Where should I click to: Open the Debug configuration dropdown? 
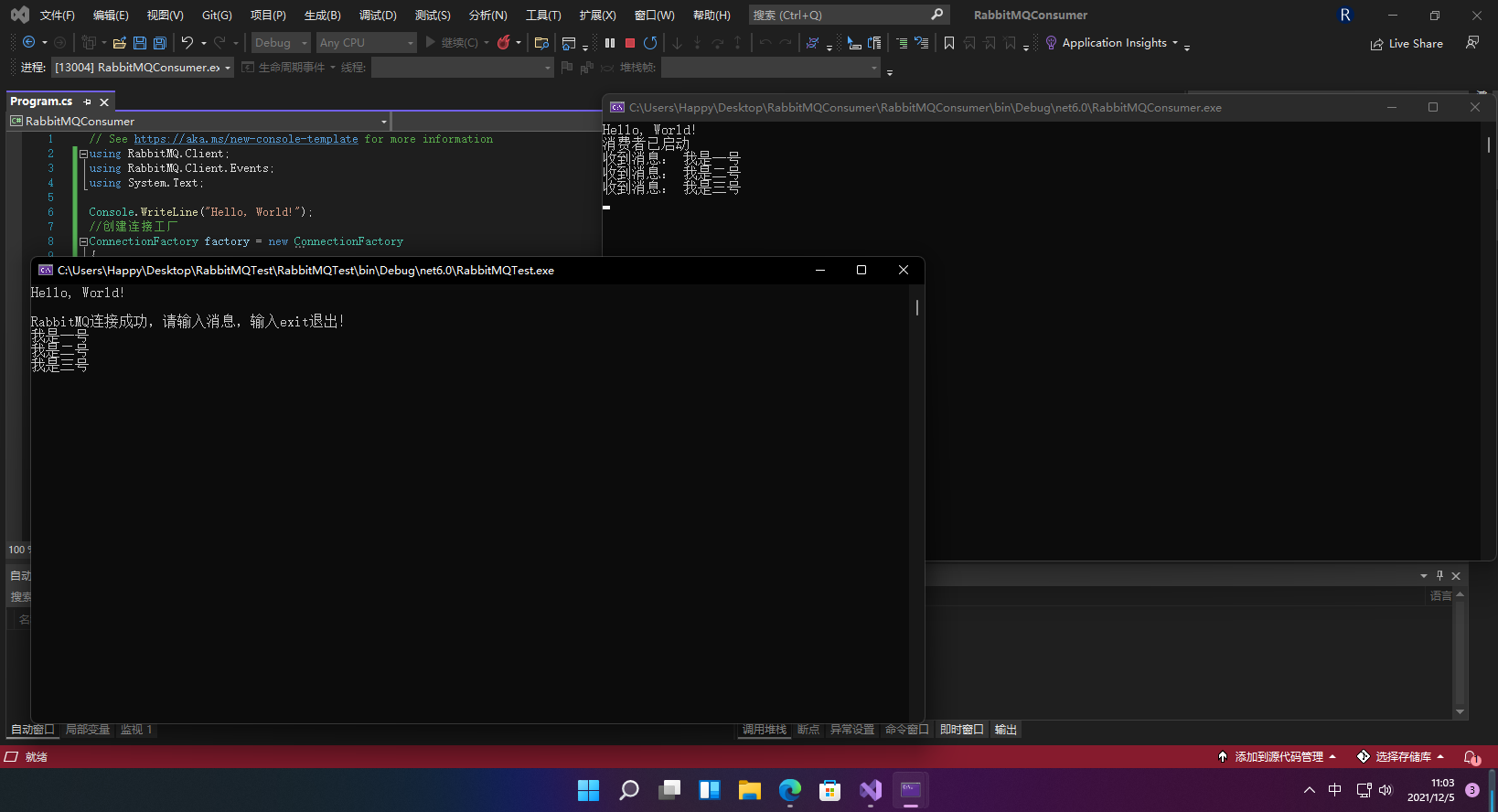pos(281,43)
